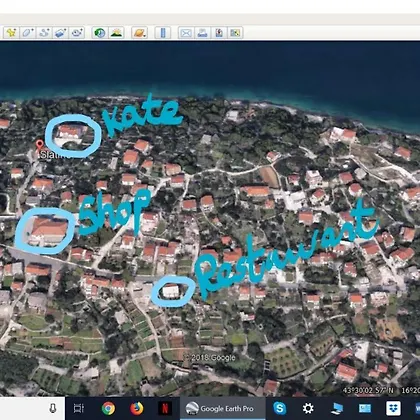Screen dimensions: 420x420
Task: Print the current map view
Action: [202, 33]
